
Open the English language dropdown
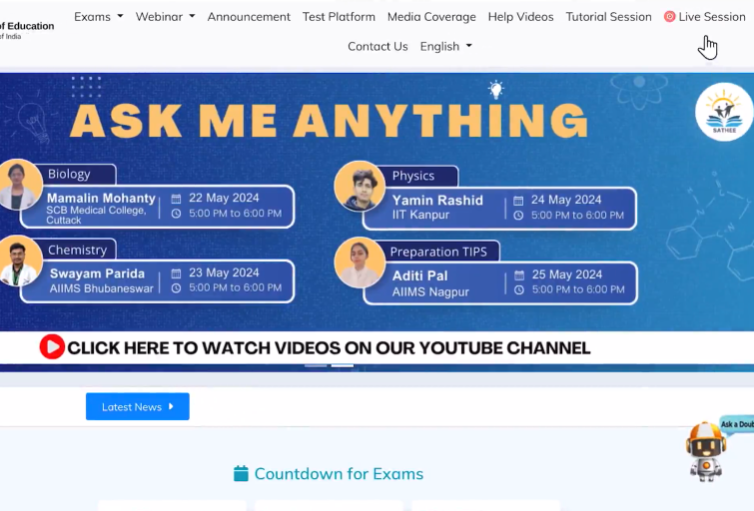[446, 46]
